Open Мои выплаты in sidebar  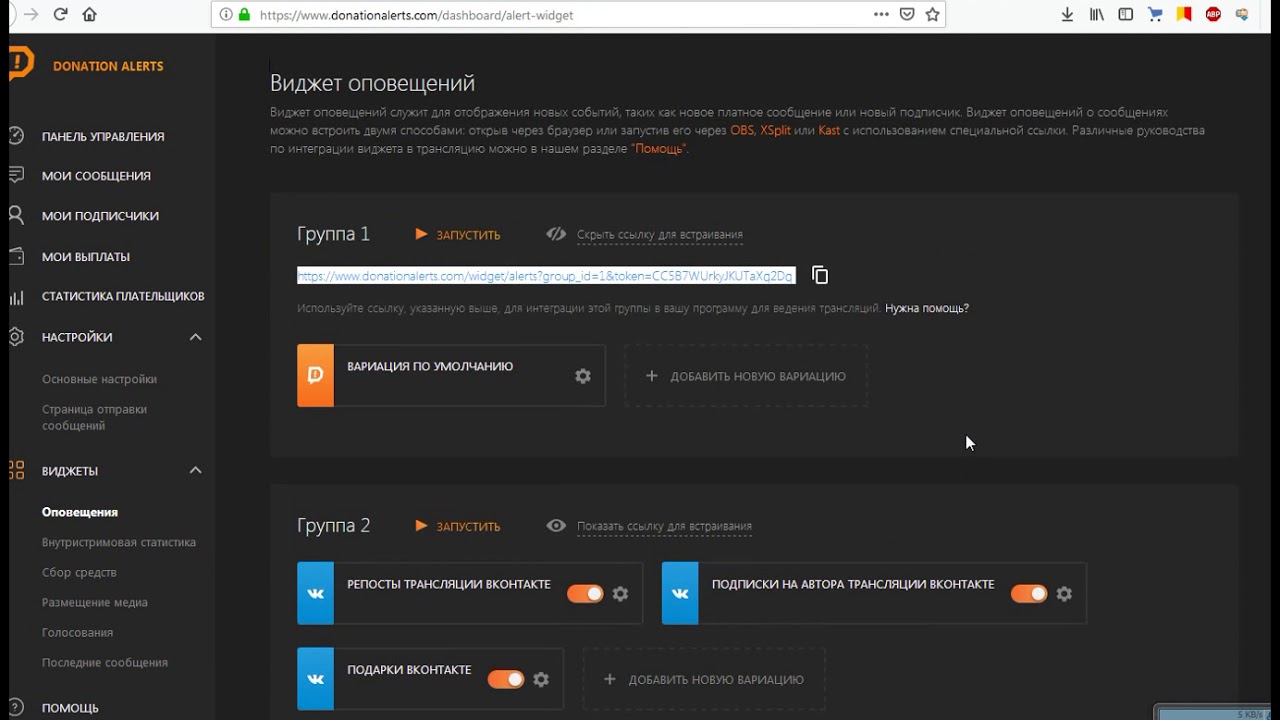[x=86, y=257]
